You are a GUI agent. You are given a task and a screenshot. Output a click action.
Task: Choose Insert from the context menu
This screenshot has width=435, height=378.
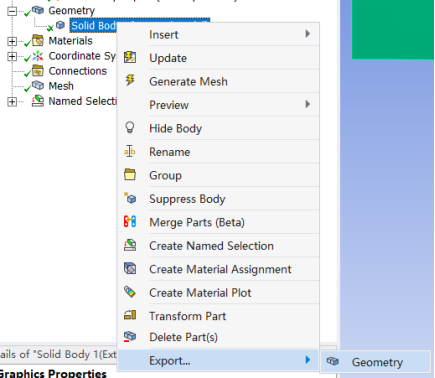click(x=218, y=34)
